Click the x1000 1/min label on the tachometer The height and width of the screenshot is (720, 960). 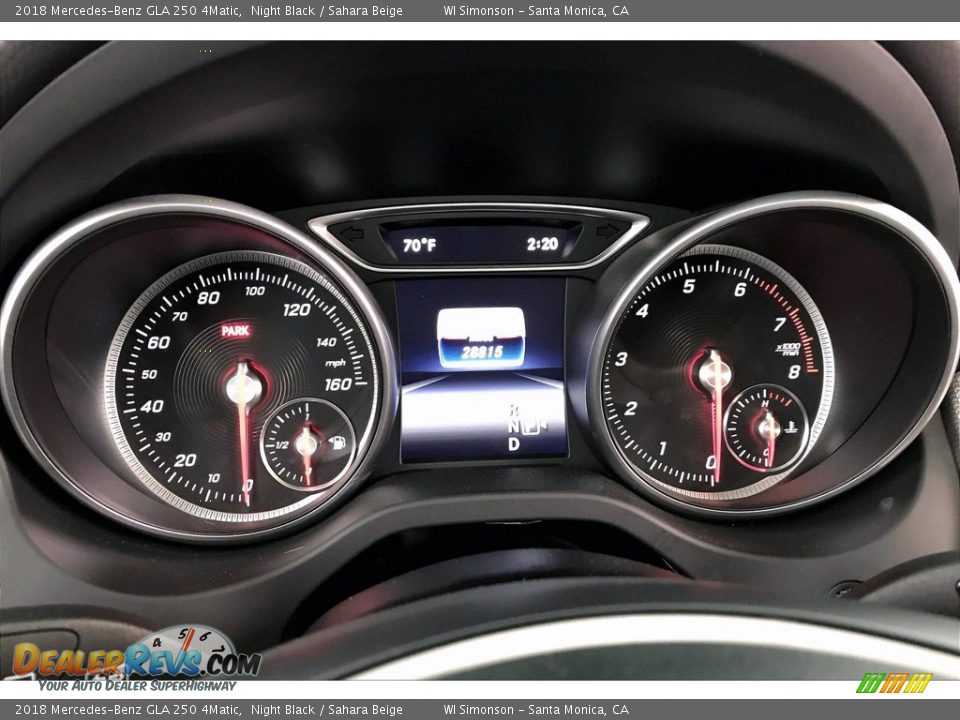pos(789,349)
